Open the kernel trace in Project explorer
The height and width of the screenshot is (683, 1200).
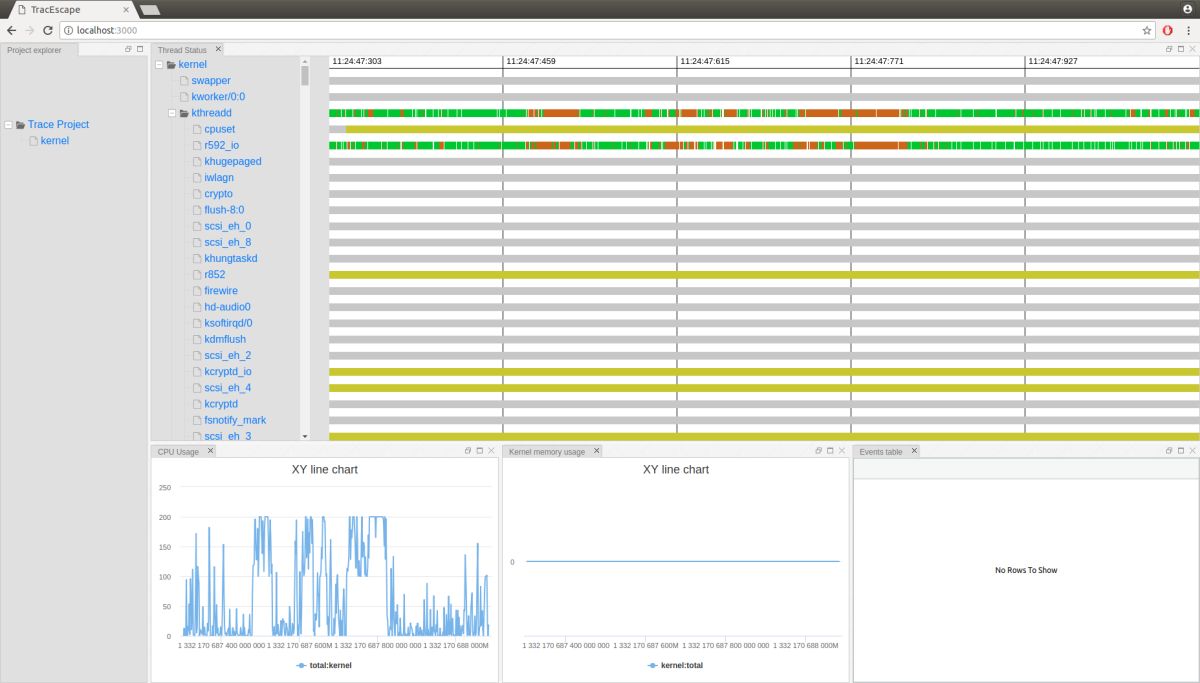(55, 141)
